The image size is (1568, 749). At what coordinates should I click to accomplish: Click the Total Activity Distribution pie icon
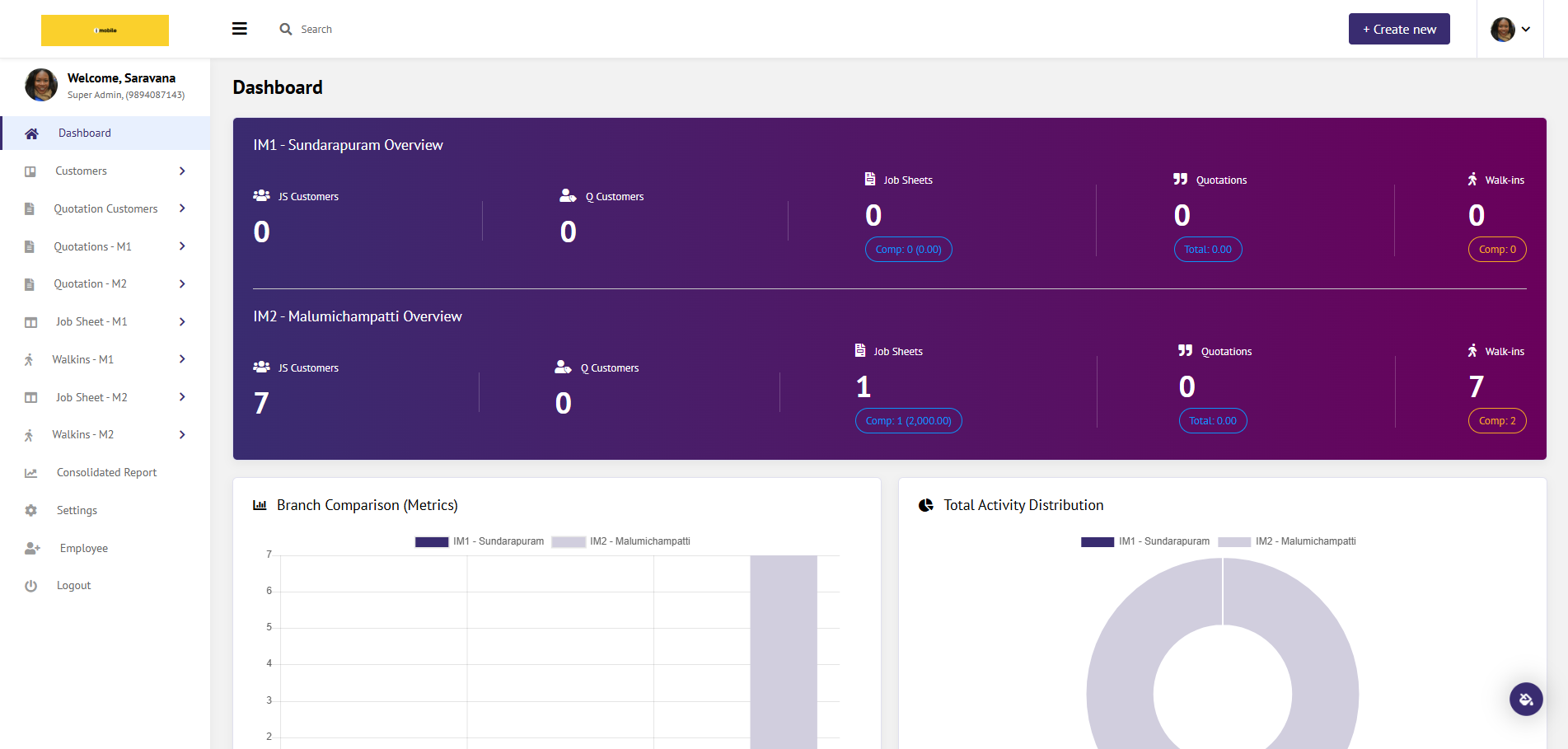[x=926, y=505]
